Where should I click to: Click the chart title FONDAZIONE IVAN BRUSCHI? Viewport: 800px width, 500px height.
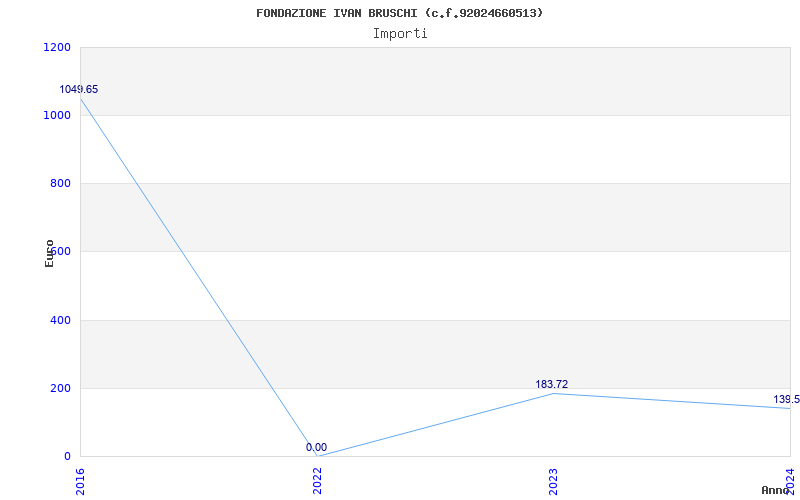pos(399,13)
